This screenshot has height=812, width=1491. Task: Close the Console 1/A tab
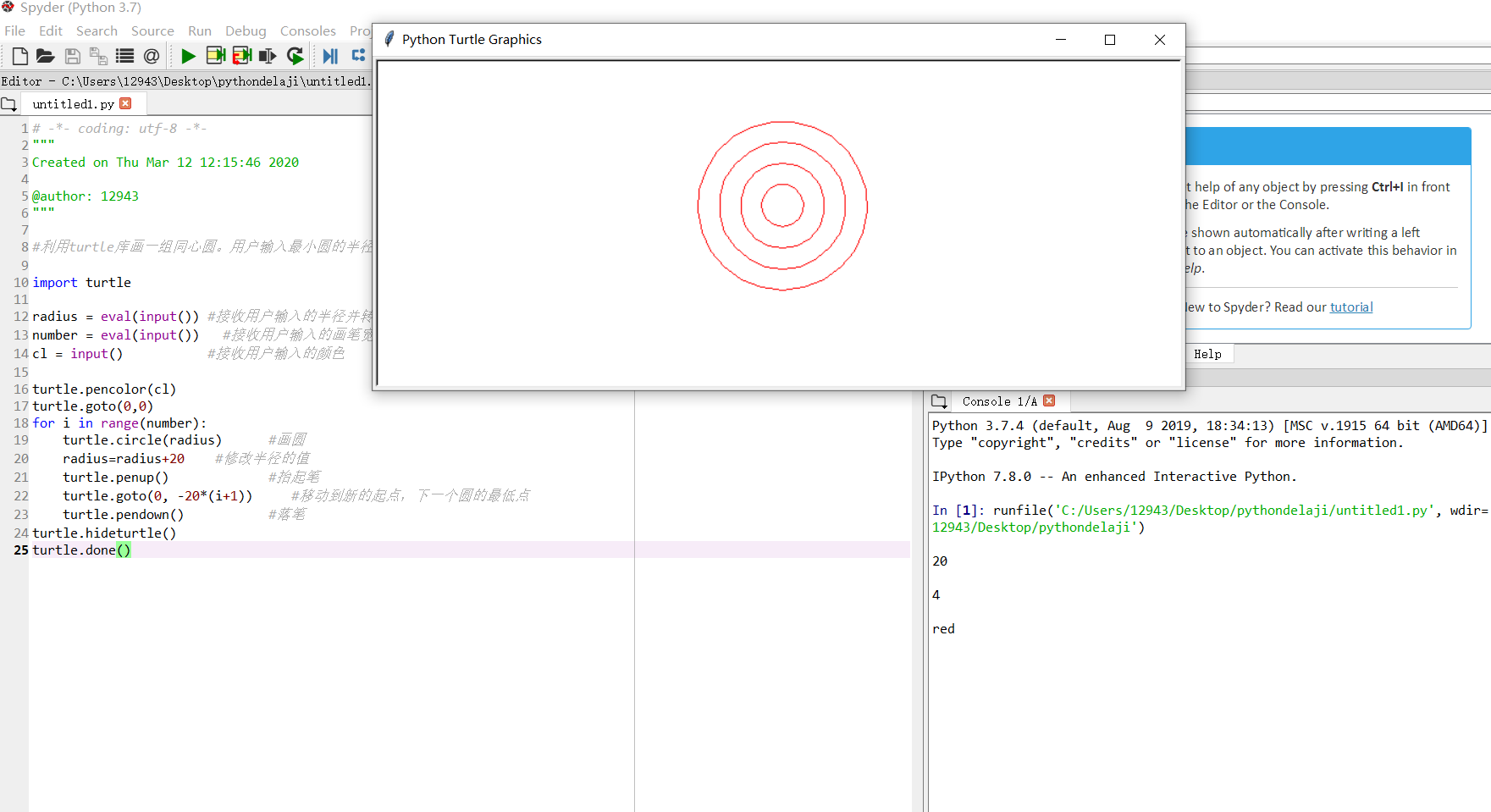[1049, 400]
